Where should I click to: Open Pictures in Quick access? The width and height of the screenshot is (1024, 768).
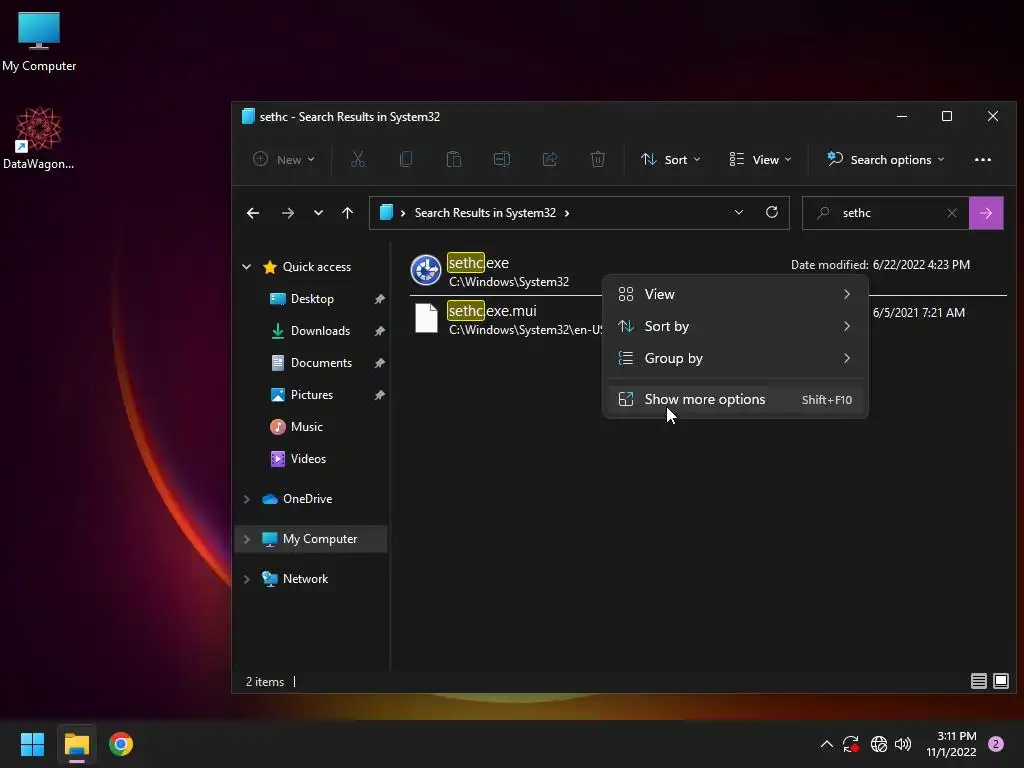click(312, 394)
